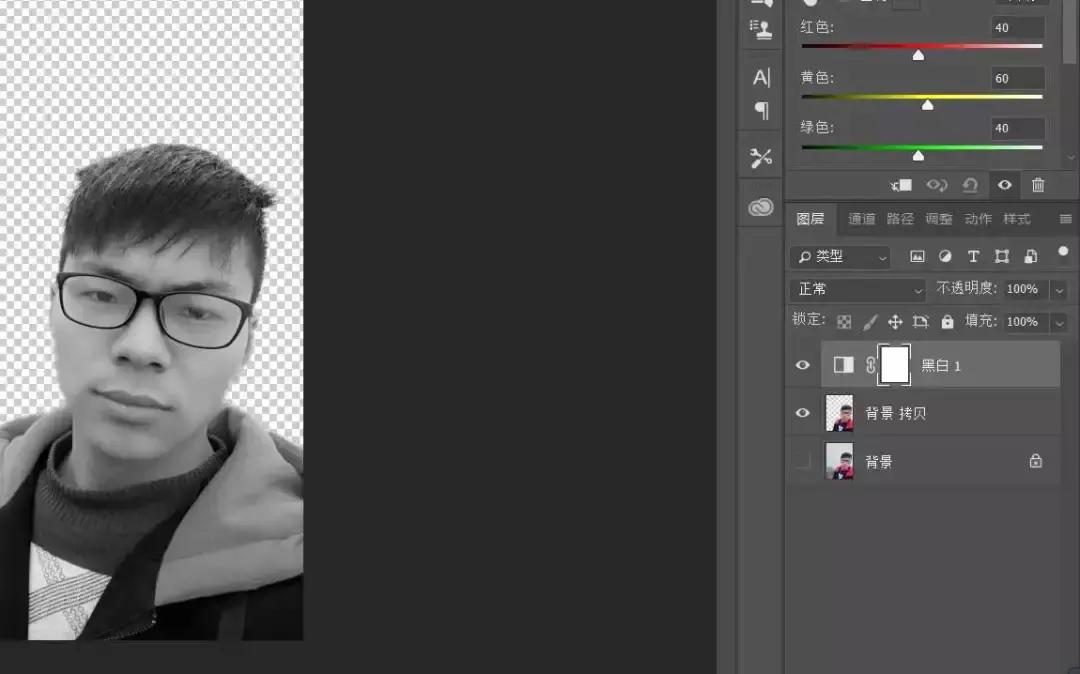Viewport: 1080px width, 674px height.
Task: Click the lock all padlock icon
Action: coord(948,322)
